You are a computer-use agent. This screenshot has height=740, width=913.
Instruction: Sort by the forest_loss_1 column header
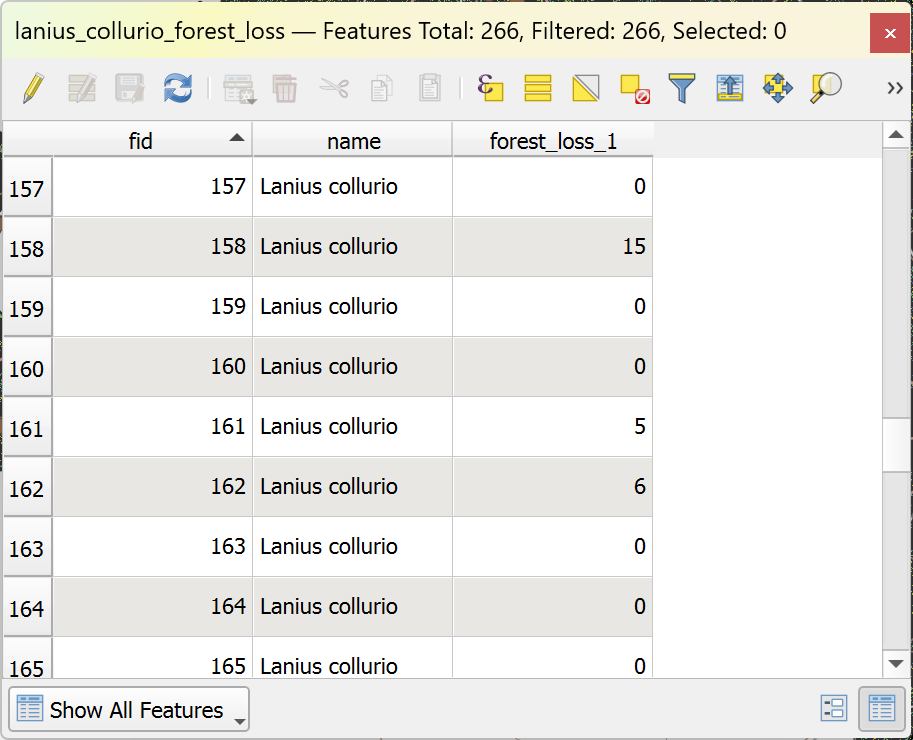(x=553, y=141)
